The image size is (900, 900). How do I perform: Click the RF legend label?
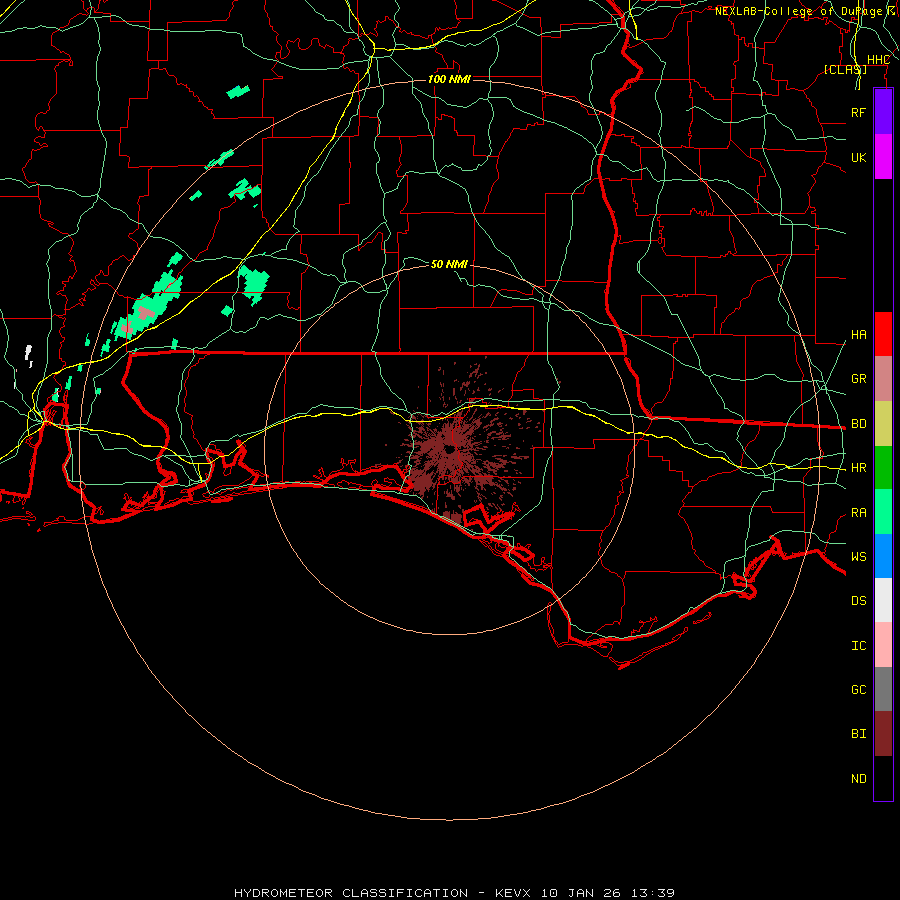click(858, 112)
